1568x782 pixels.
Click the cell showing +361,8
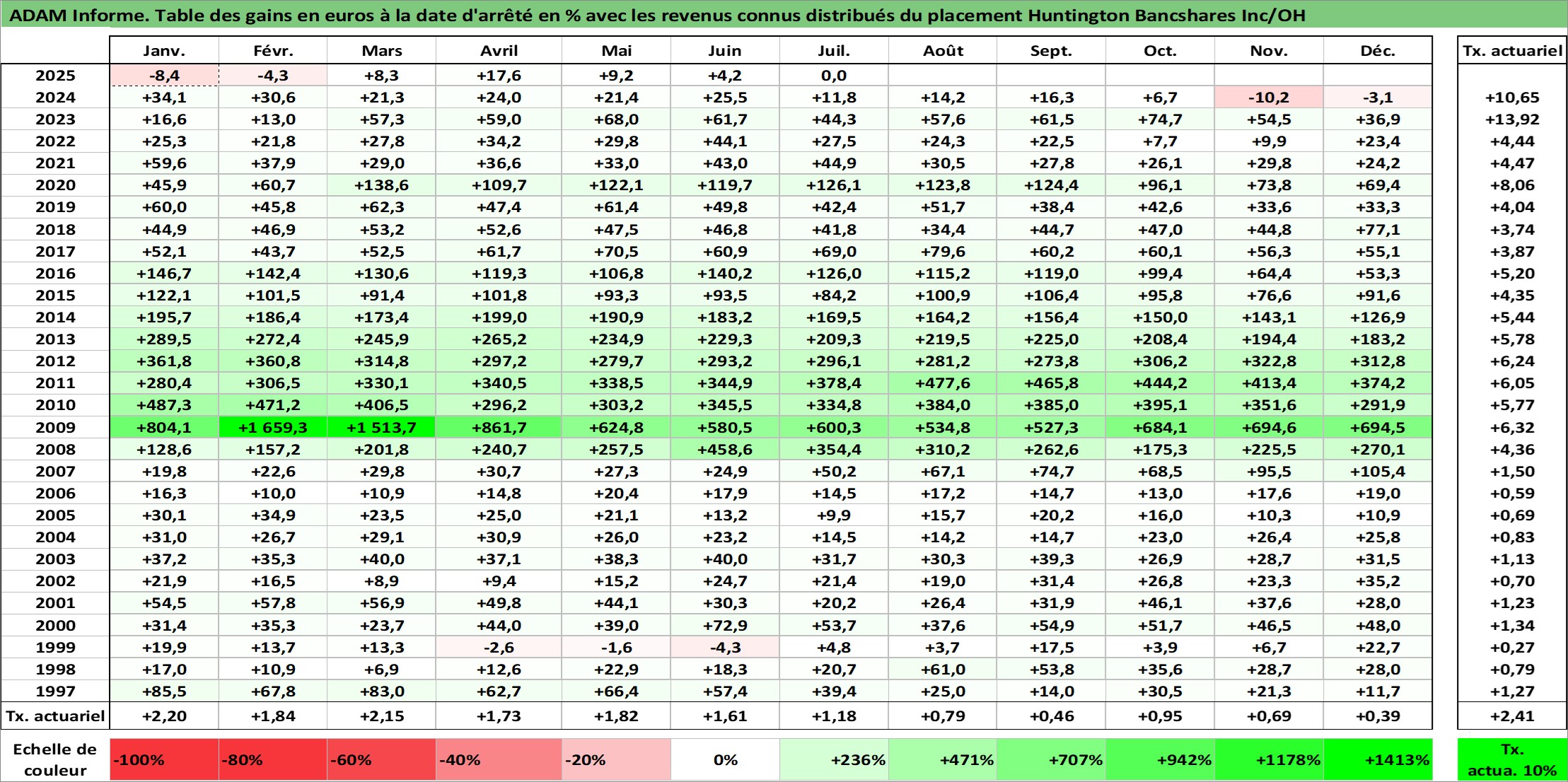pyautogui.click(x=164, y=361)
